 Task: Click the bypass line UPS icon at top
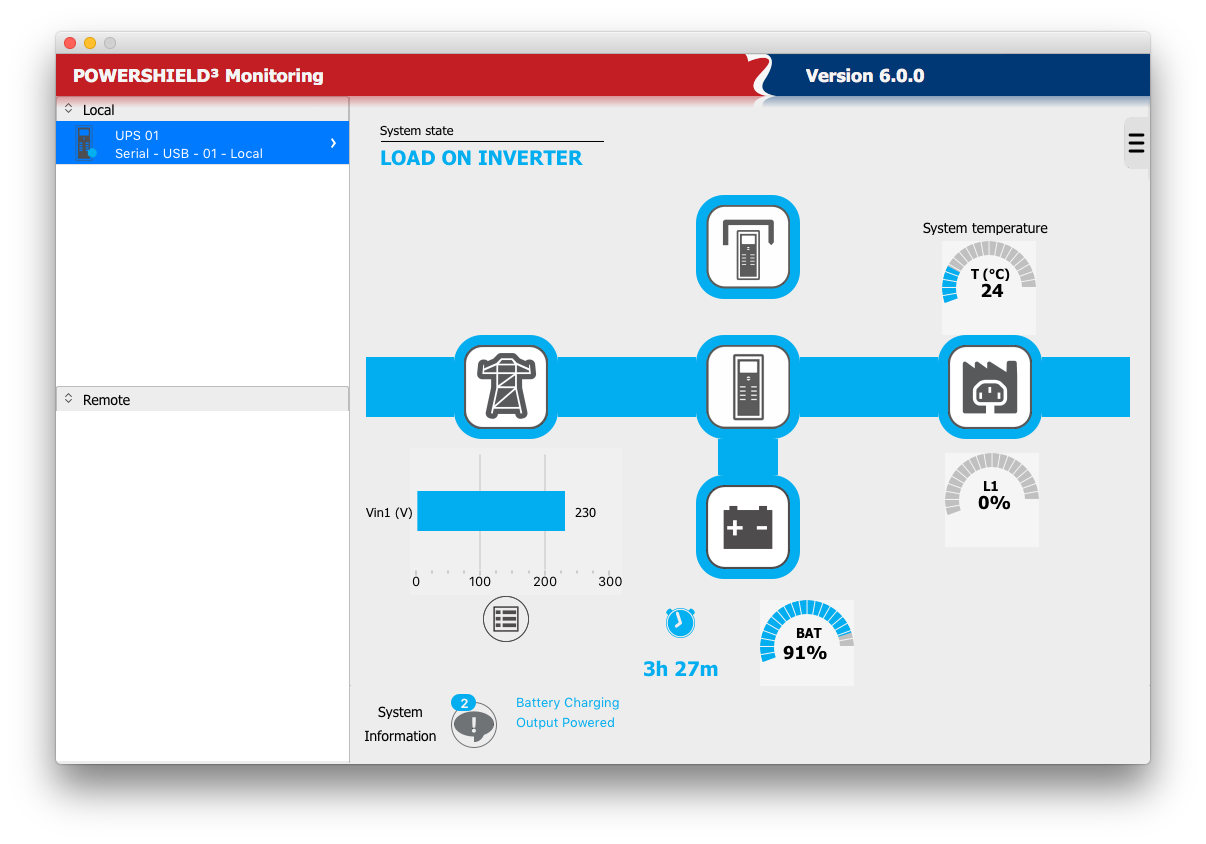747,246
